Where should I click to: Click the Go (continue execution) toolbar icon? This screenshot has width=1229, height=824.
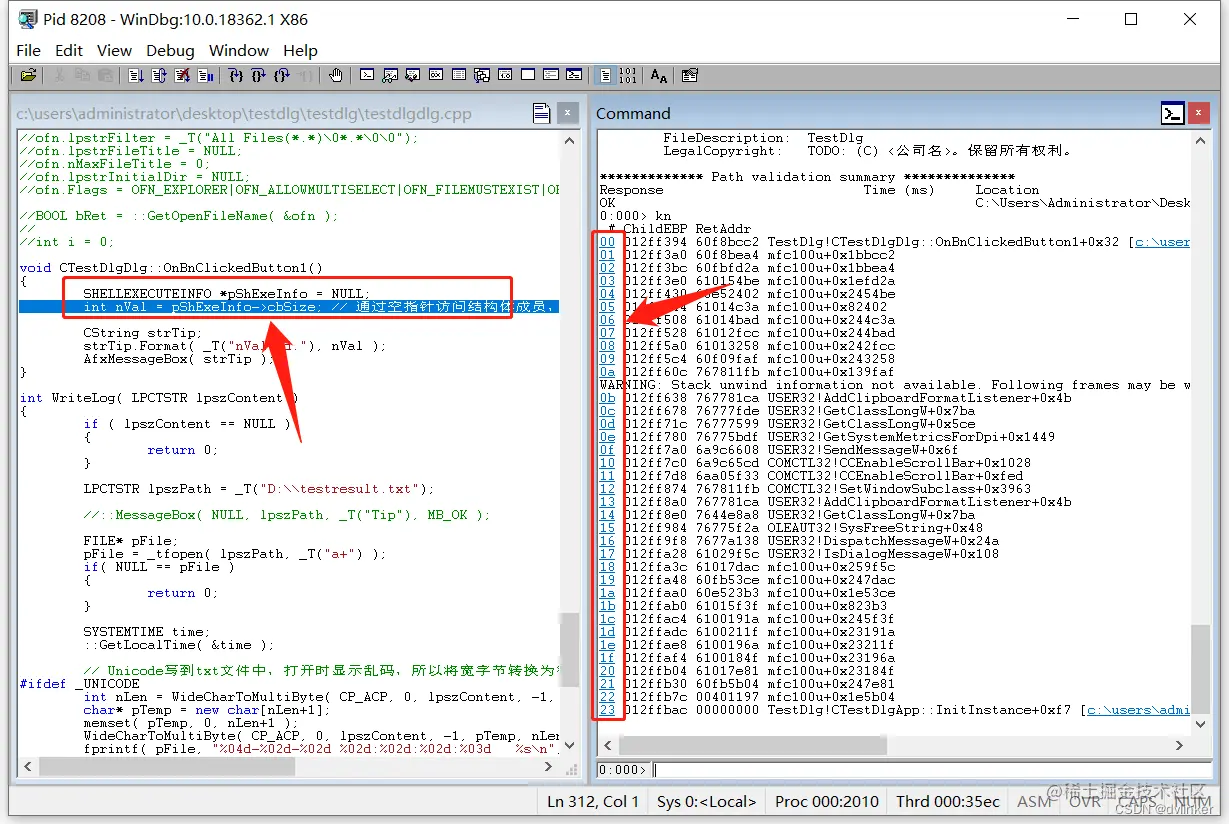(x=136, y=75)
